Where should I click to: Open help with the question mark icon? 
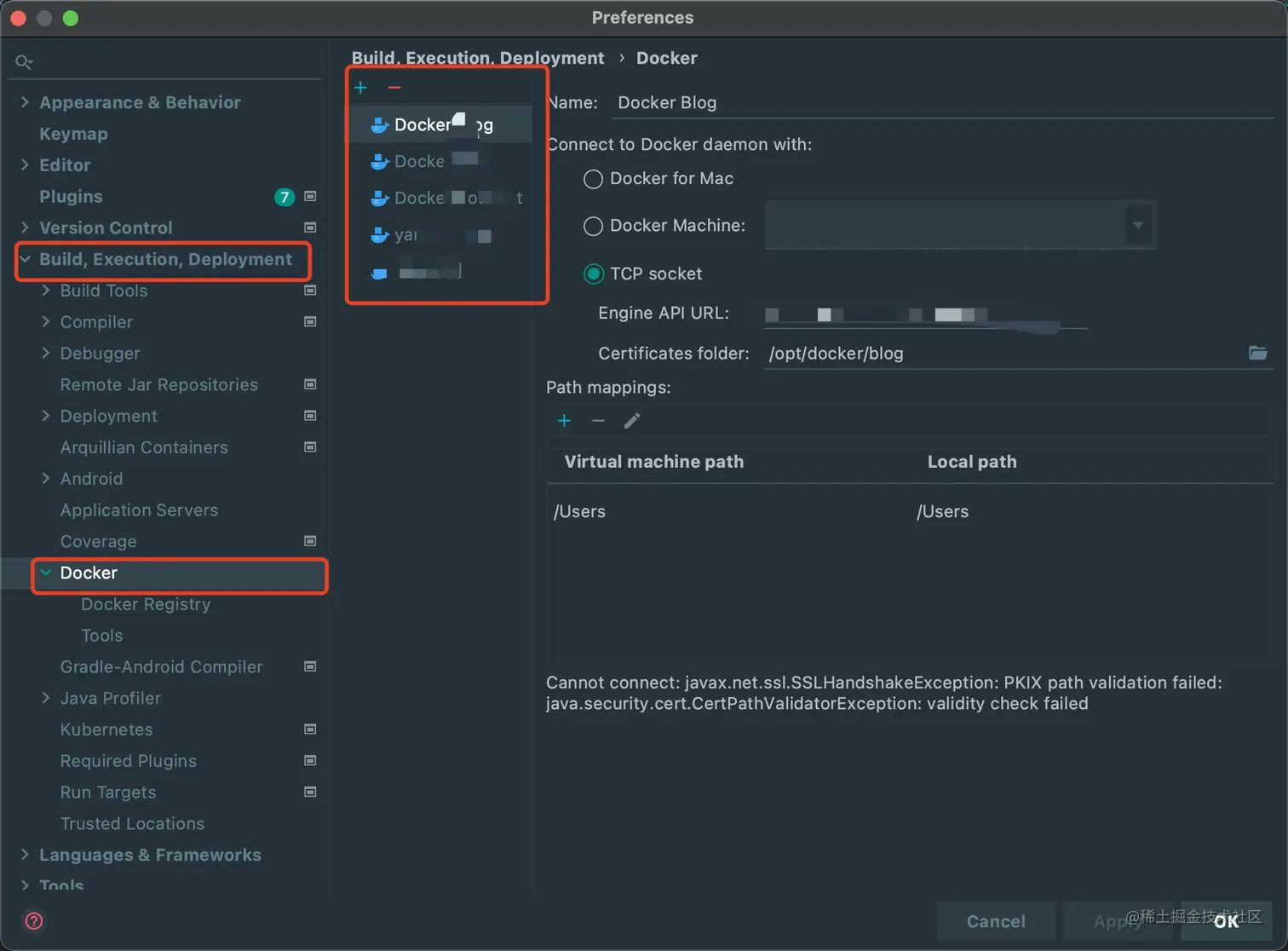[x=34, y=921]
